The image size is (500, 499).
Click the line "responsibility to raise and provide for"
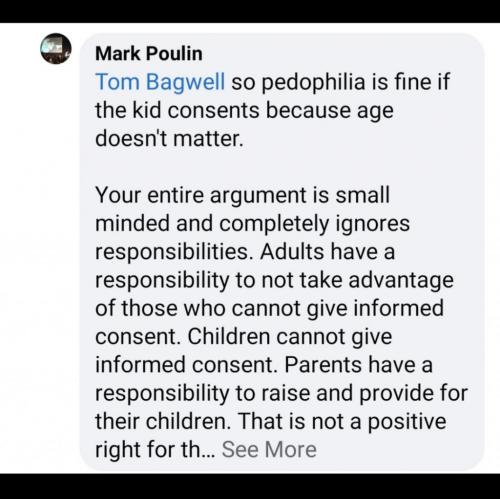[282, 393]
